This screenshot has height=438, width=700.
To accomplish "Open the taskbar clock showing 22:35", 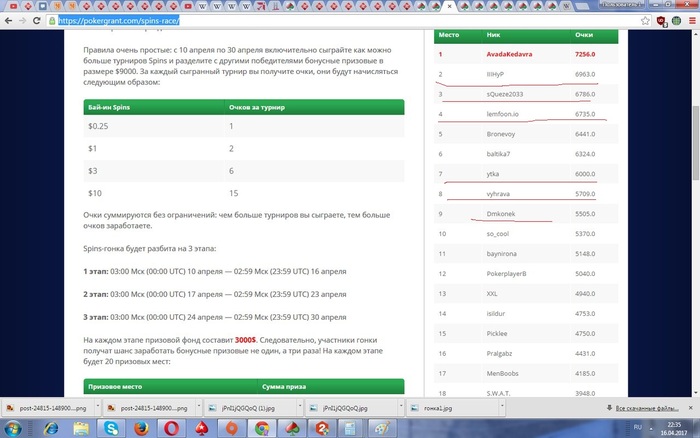I will 674,429.
